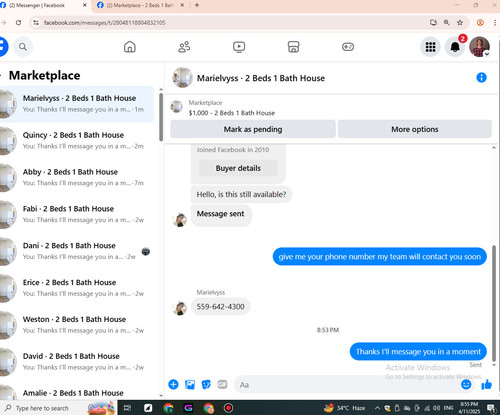Click the Marielvyss header profile thumbnail
This screenshot has height=415, width=500.
182,78
